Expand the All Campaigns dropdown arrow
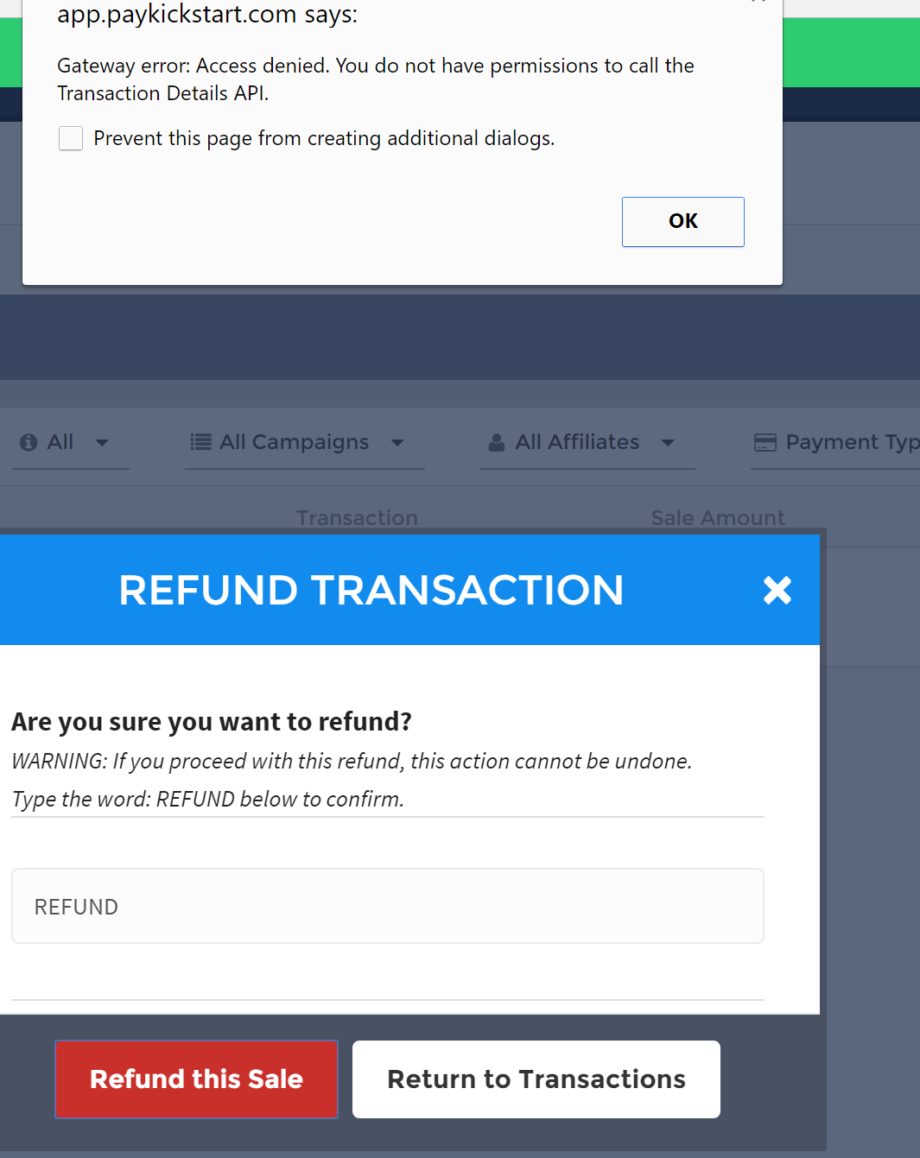The height and width of the screenshot is (1158, 920). pyautogui.click(x=397, y=443)
